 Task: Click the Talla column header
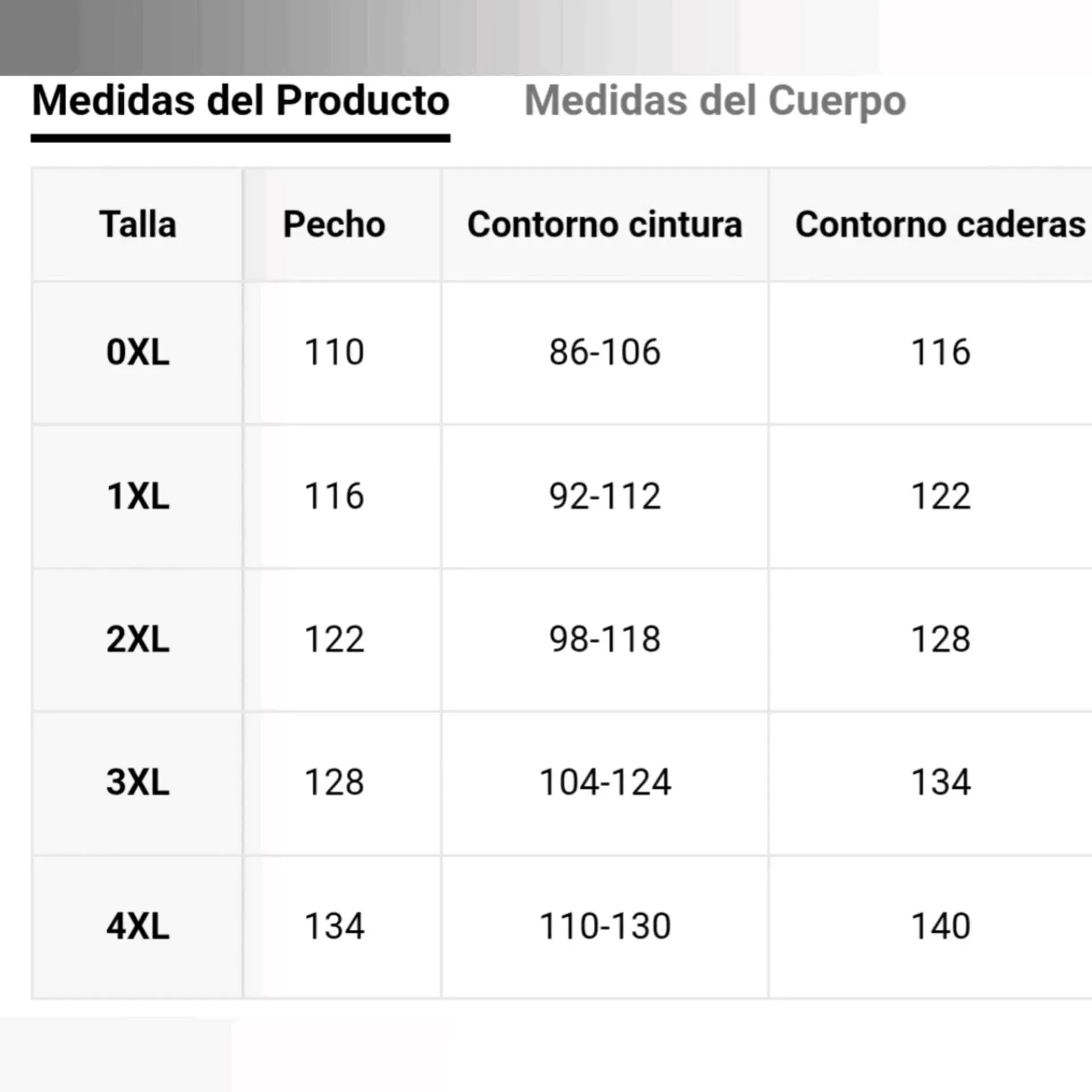[138, 224]
